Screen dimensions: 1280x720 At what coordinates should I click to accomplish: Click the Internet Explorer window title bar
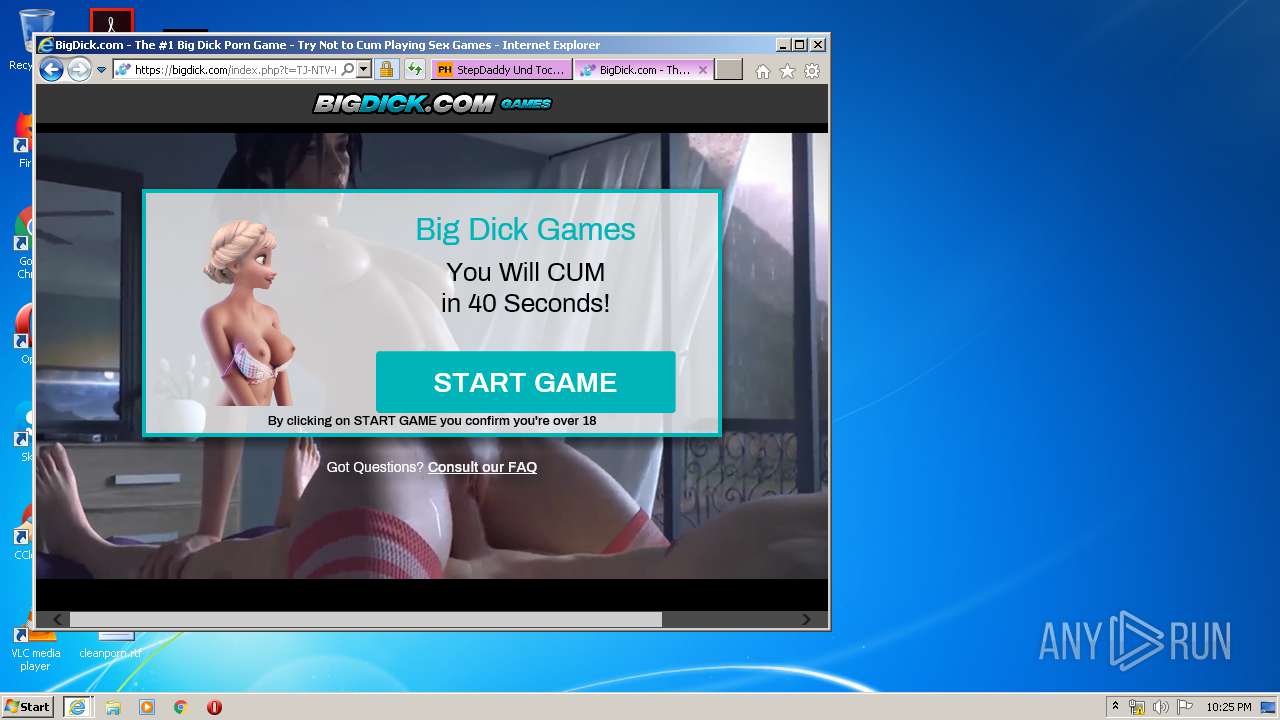(x=405, y=45)
